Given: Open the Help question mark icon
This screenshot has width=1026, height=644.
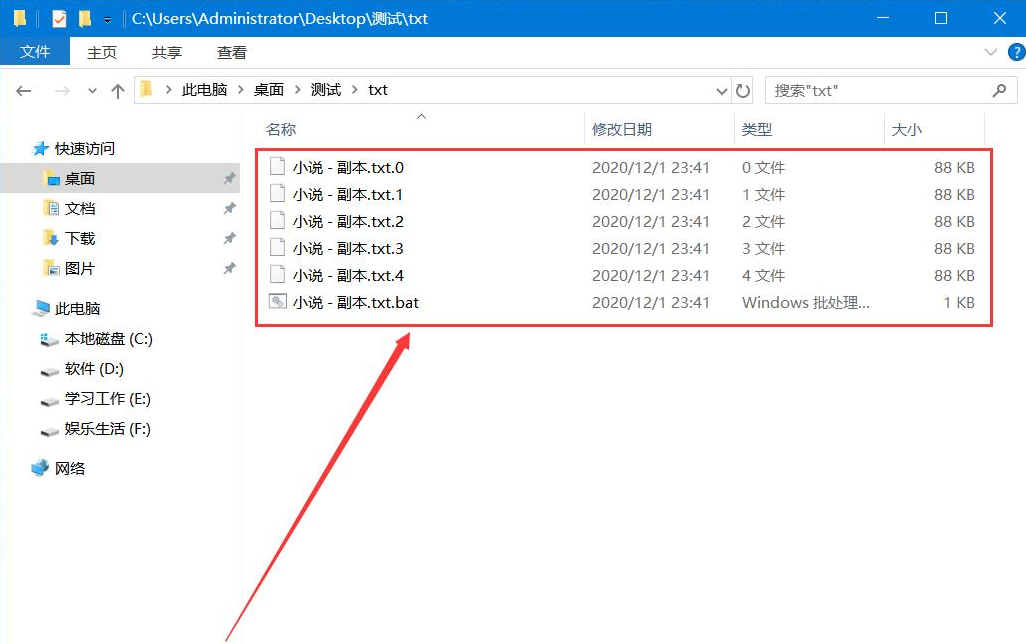Looking at the screenshot, I should point(1016,52).
